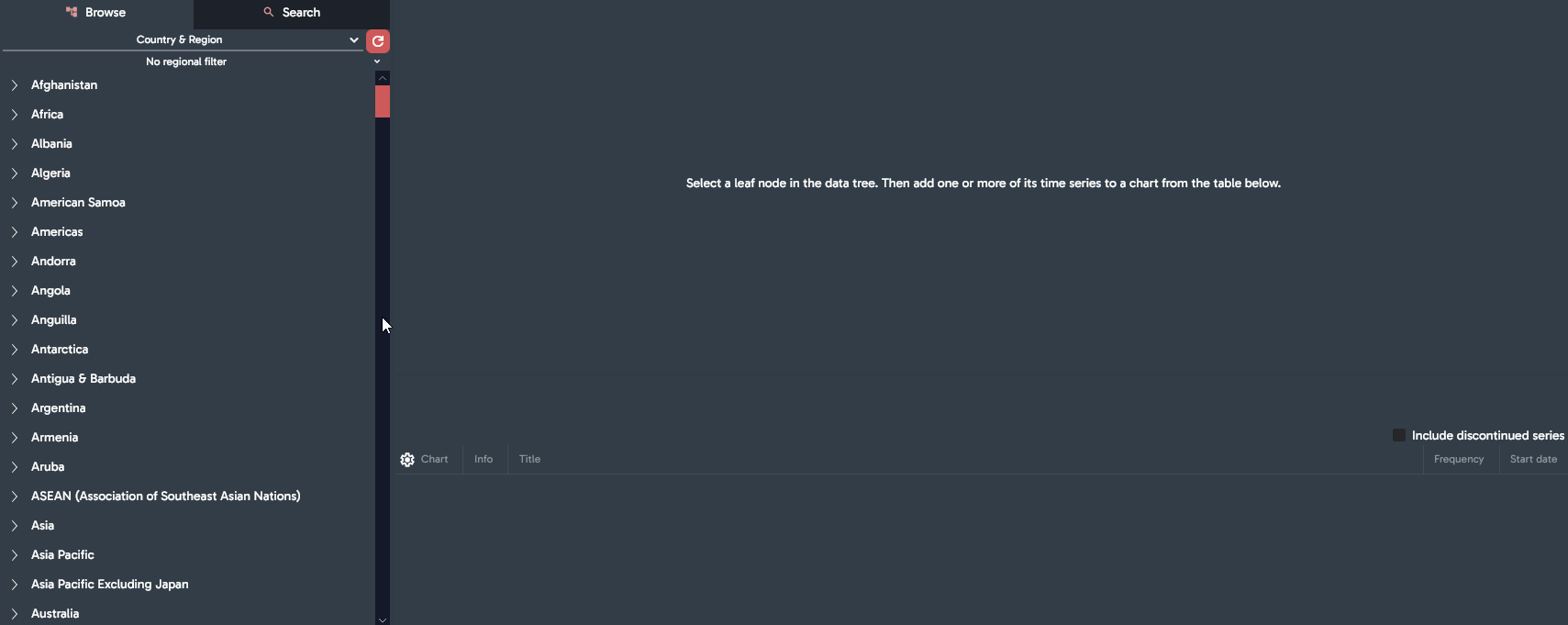Open the chart settings gear icon
1568x625 pixels.
[407, 460]
